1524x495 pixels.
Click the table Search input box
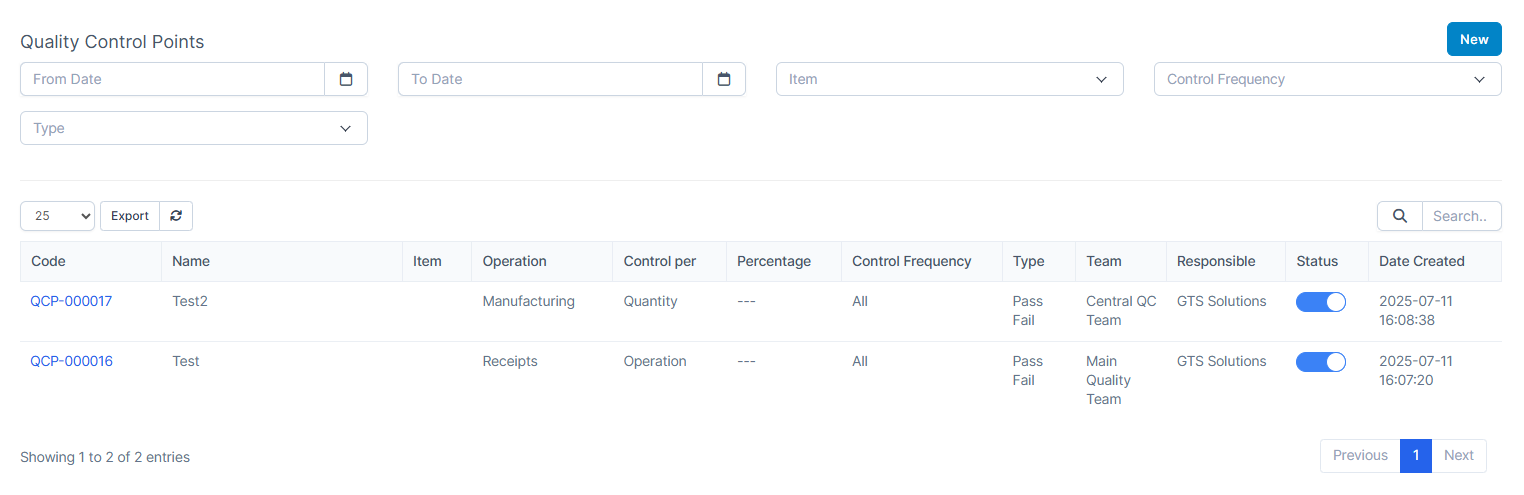(1460, 216)
